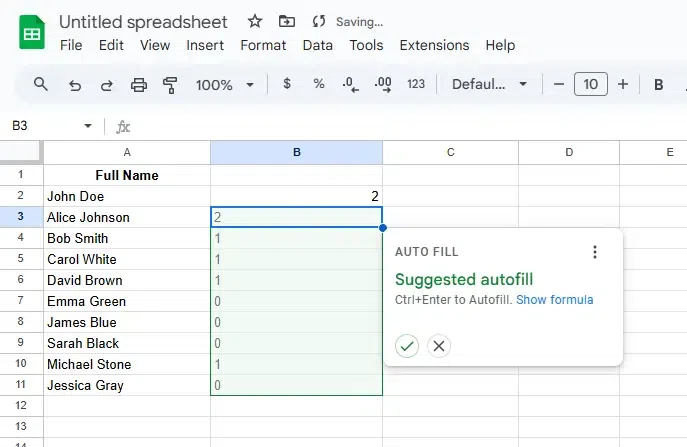Reject the suggested autofill with X

(438, 346)
